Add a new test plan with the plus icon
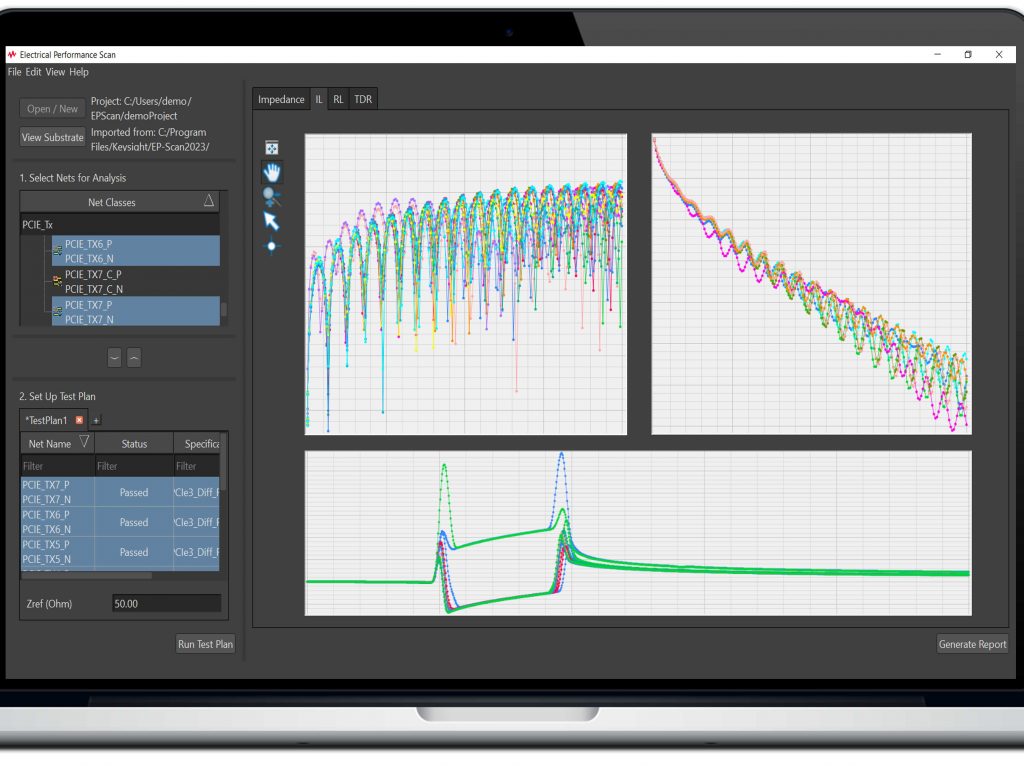 96,420
